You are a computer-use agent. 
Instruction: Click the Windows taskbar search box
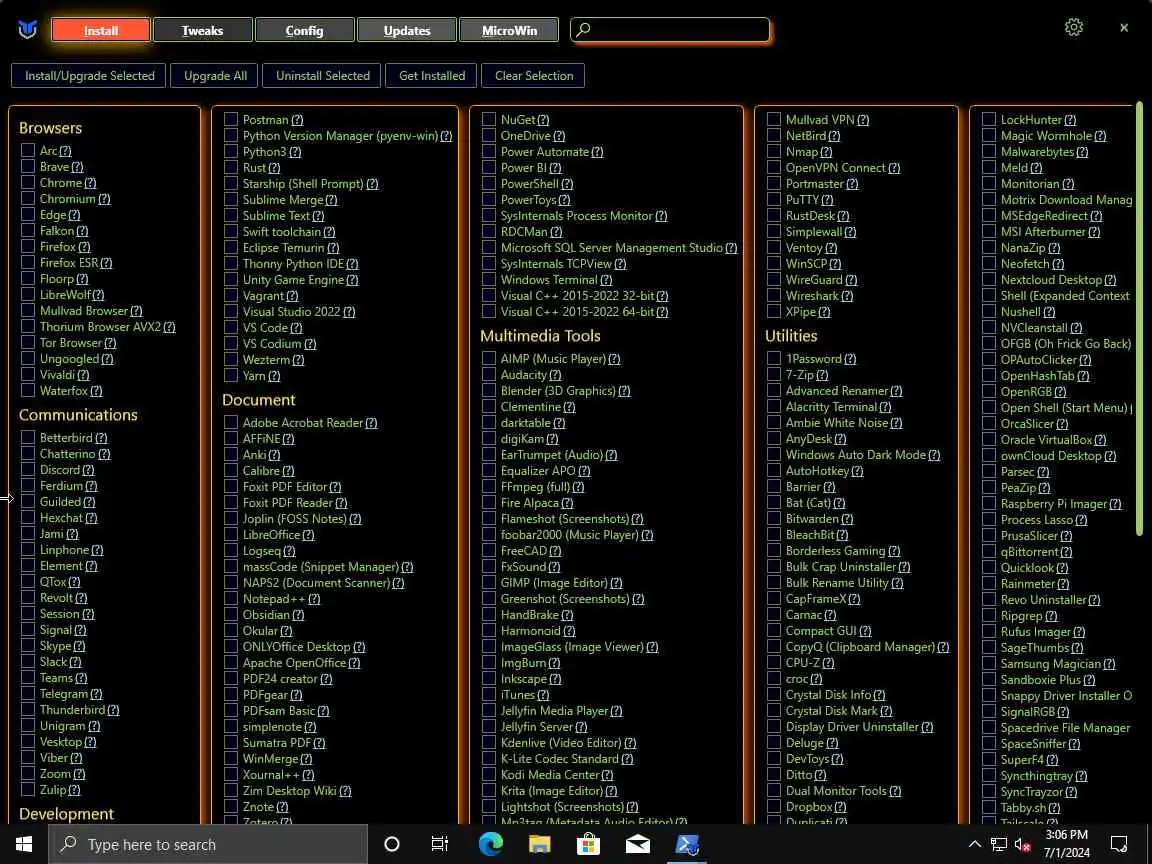pos(208,844)
